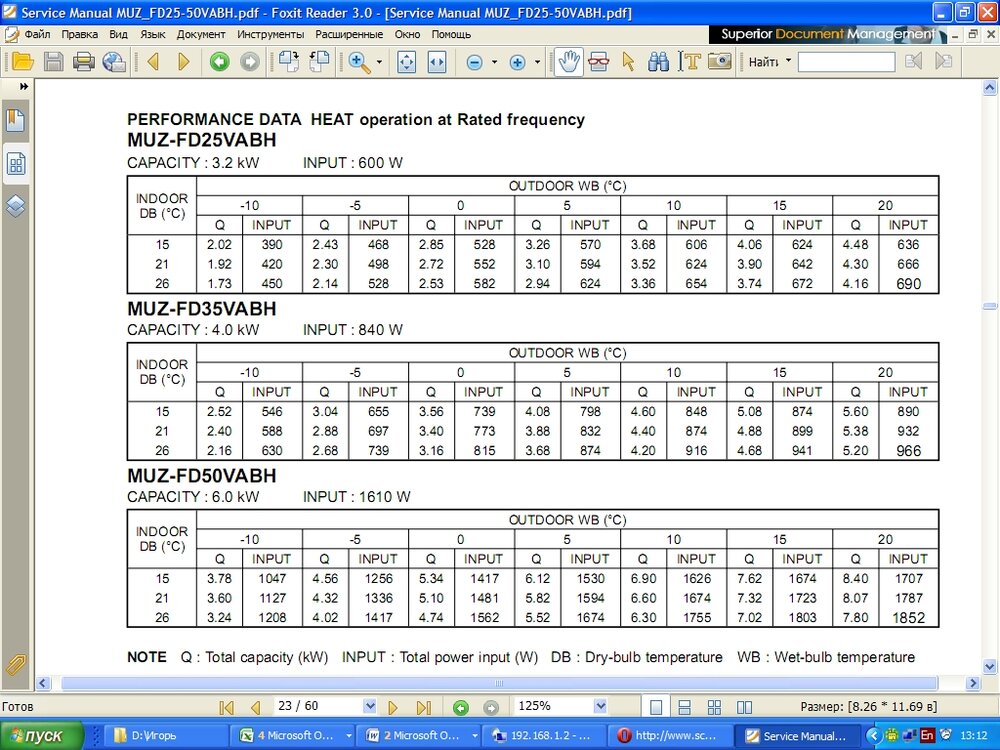Zoom out with the minus button
The width and height of the screenshot is (1000, 750).
pyautogui.click(x=474, y=62)
